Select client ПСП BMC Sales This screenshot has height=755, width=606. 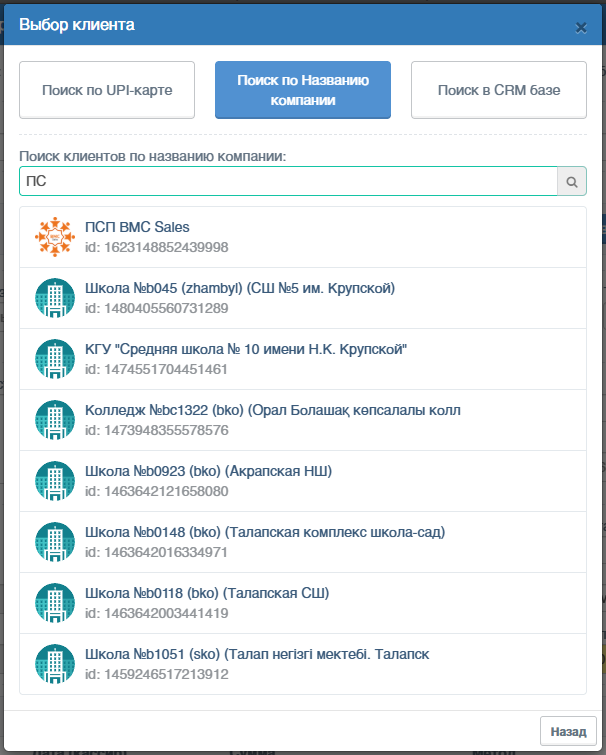(x=137, y=227)
